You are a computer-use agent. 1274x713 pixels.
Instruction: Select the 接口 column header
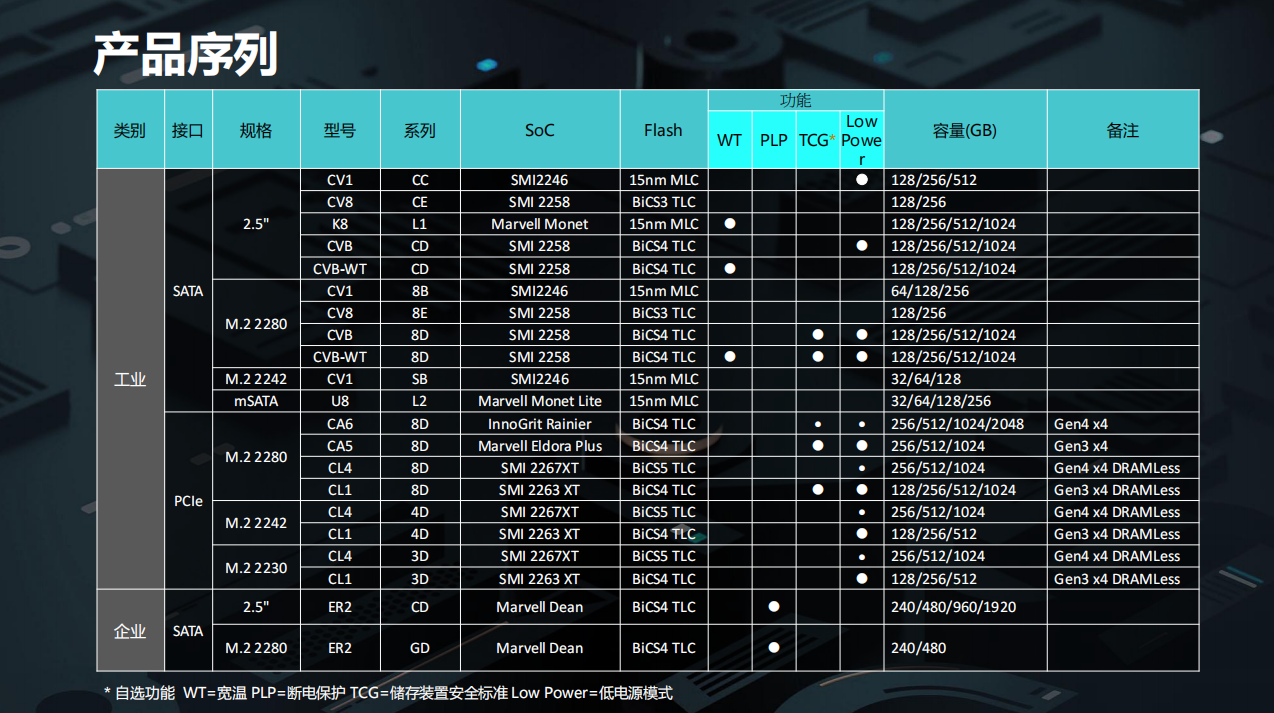coord(188,130)
